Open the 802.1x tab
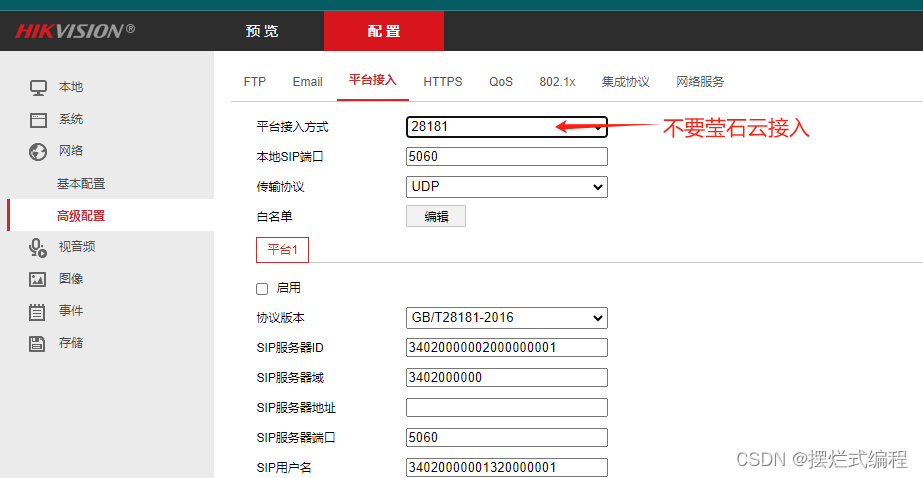This screenshot has height=478, width=923. [x=557, y=82]
